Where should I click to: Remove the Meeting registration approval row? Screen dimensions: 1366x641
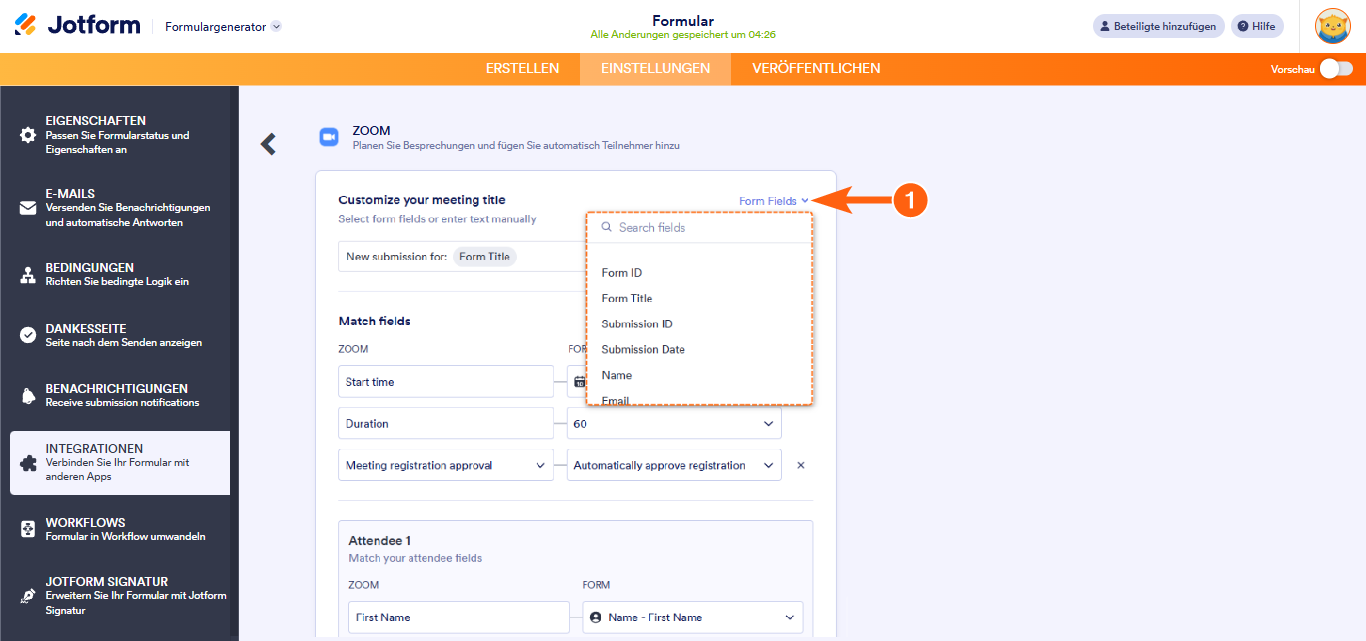[800, 465]
